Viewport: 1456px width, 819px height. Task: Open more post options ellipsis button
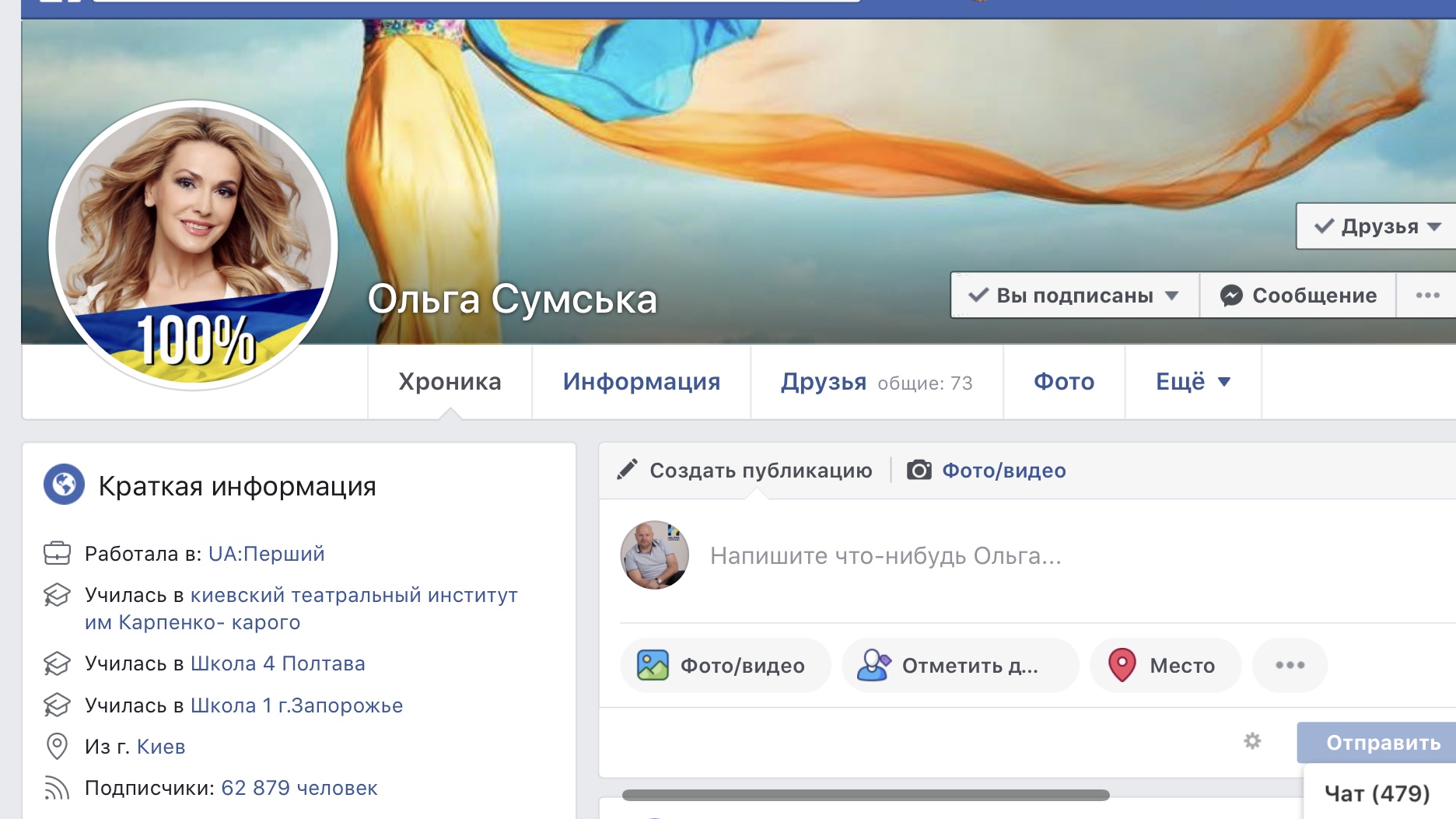[x=1290, y=666]
